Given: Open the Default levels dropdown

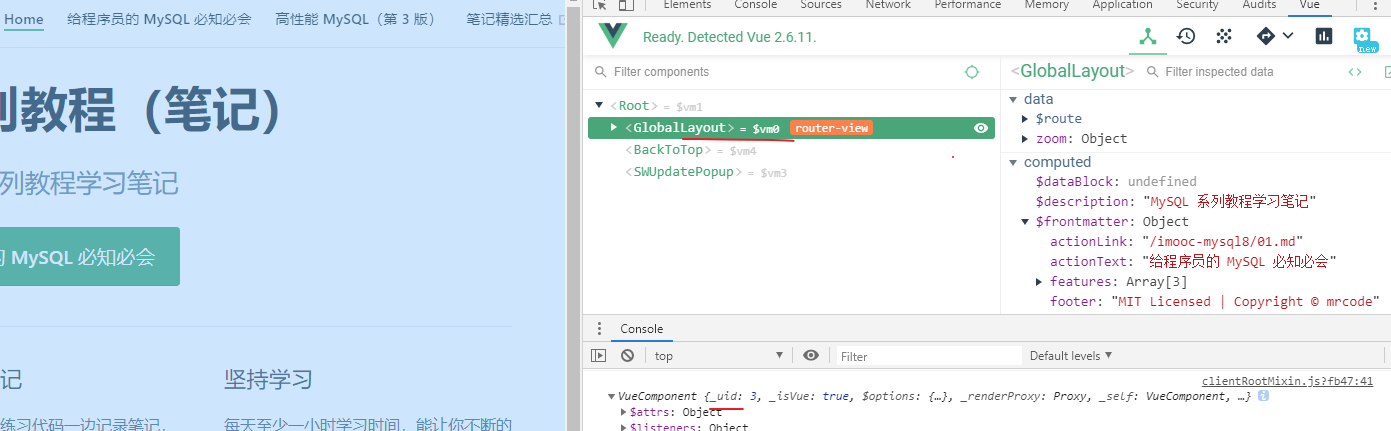Looking at the screenshot, I should coord(1071,356).
